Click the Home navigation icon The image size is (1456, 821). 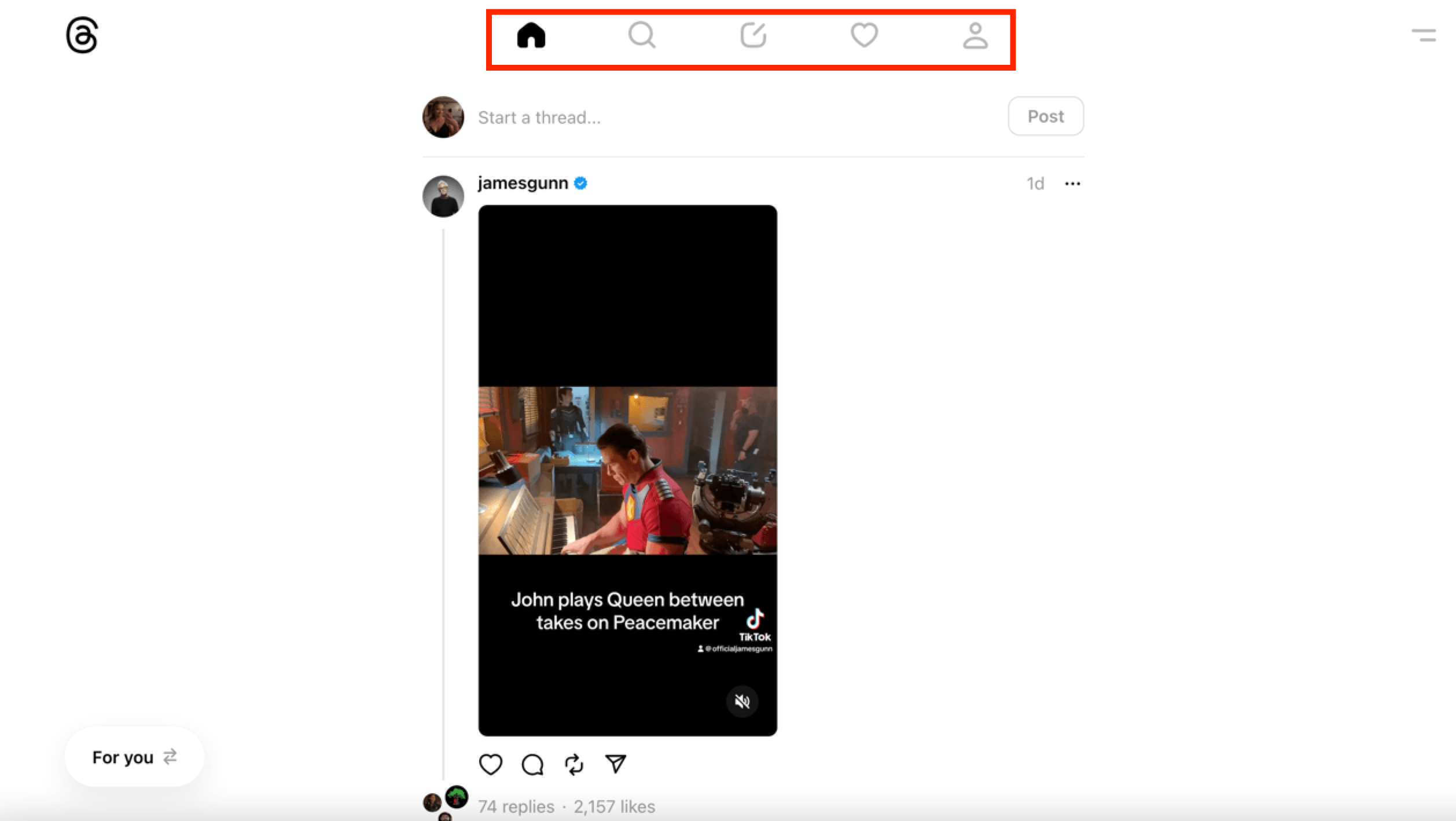pos(531,36)
